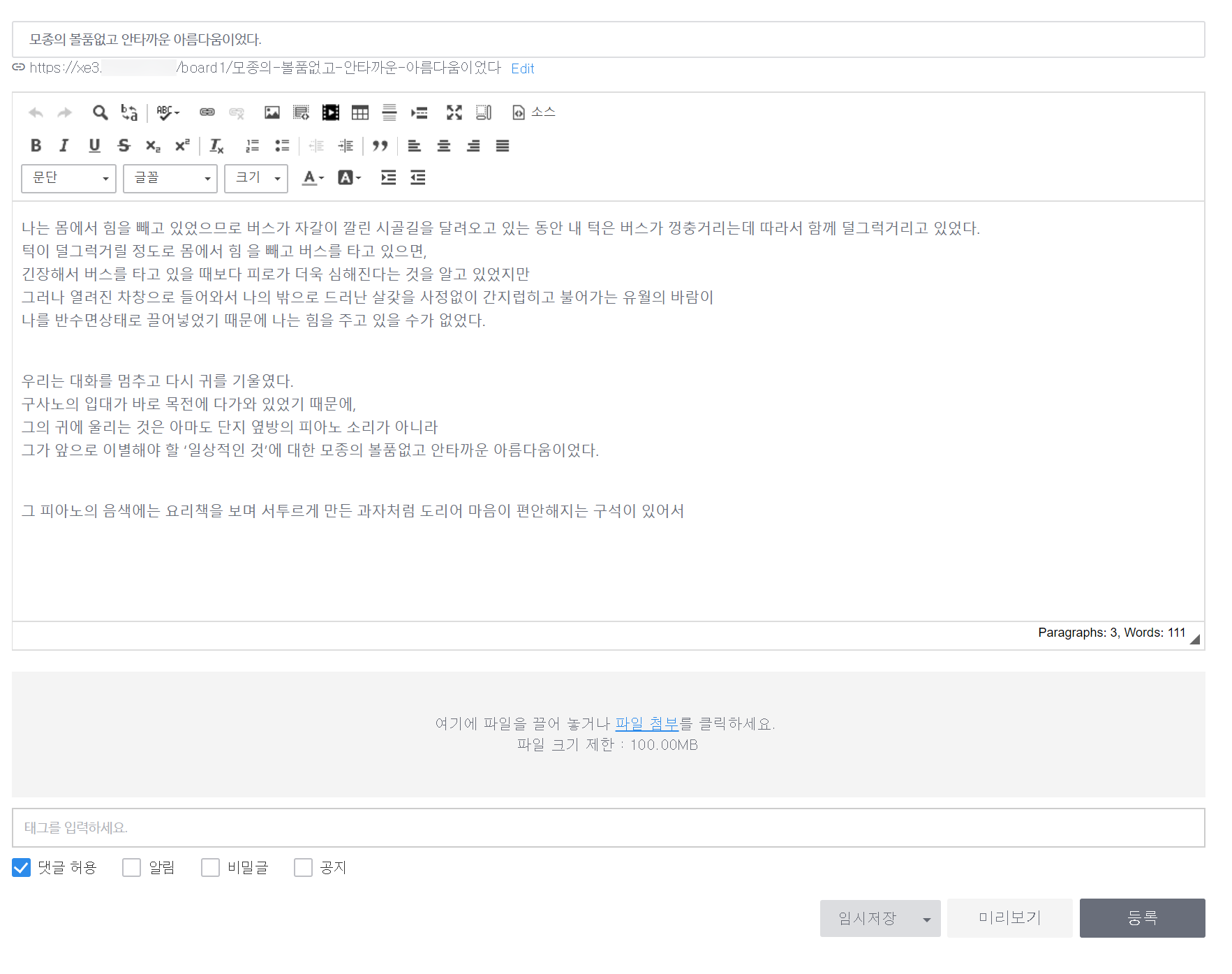The height and width of the screenshot is (974, 1232).
Task: Submit the post with 등록 button
Action: click(1142, 917)
